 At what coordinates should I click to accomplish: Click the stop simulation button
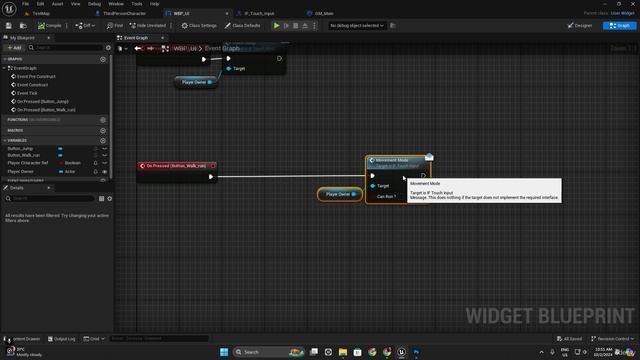coord(296,26)
